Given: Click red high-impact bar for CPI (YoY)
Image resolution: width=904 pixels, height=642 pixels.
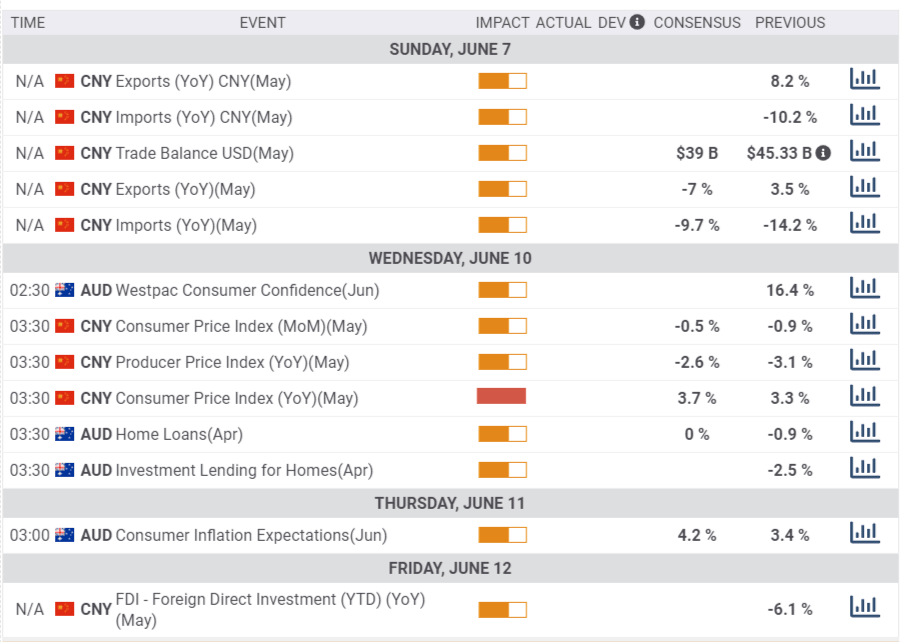Looking at the screenshot, I should pos(502,397).
